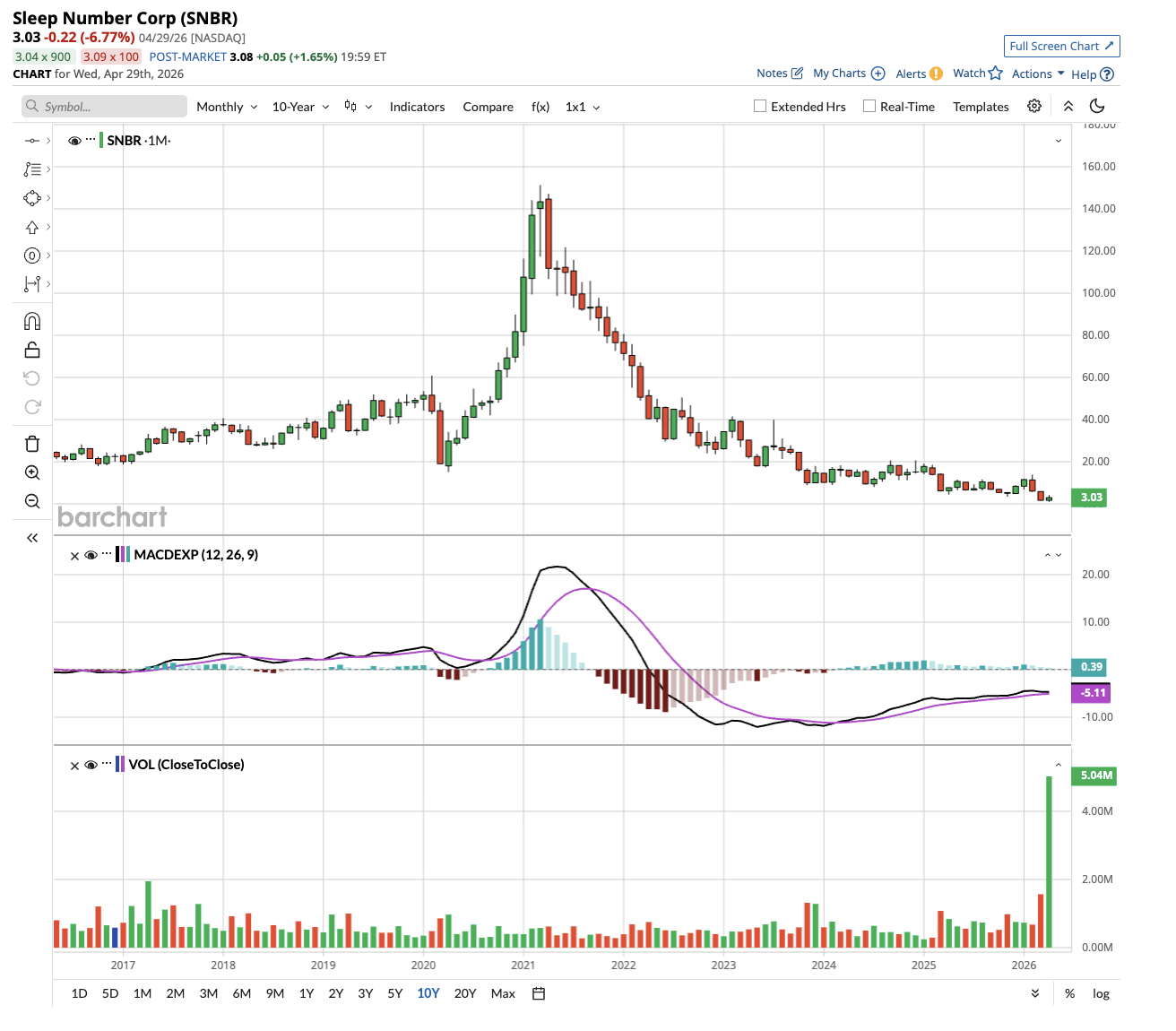Open SNBR series more options
Viewport: 1176px width, 1031px height.
91,140
